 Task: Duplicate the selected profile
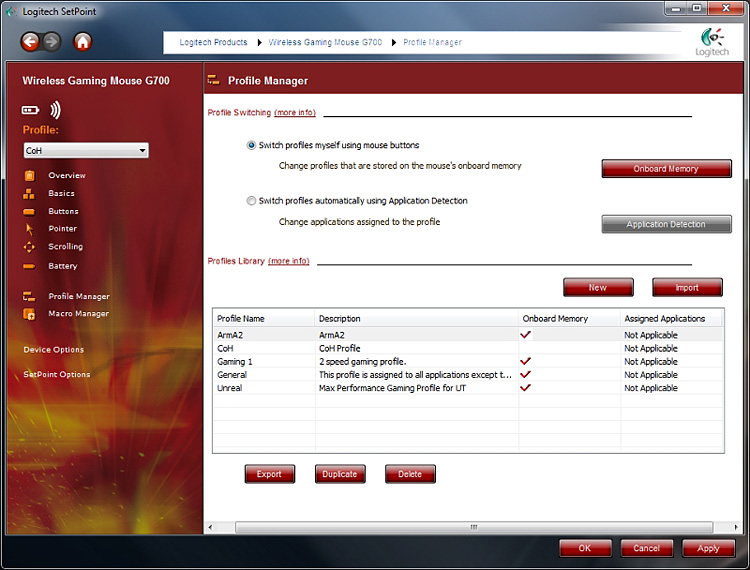click(340, 474)
